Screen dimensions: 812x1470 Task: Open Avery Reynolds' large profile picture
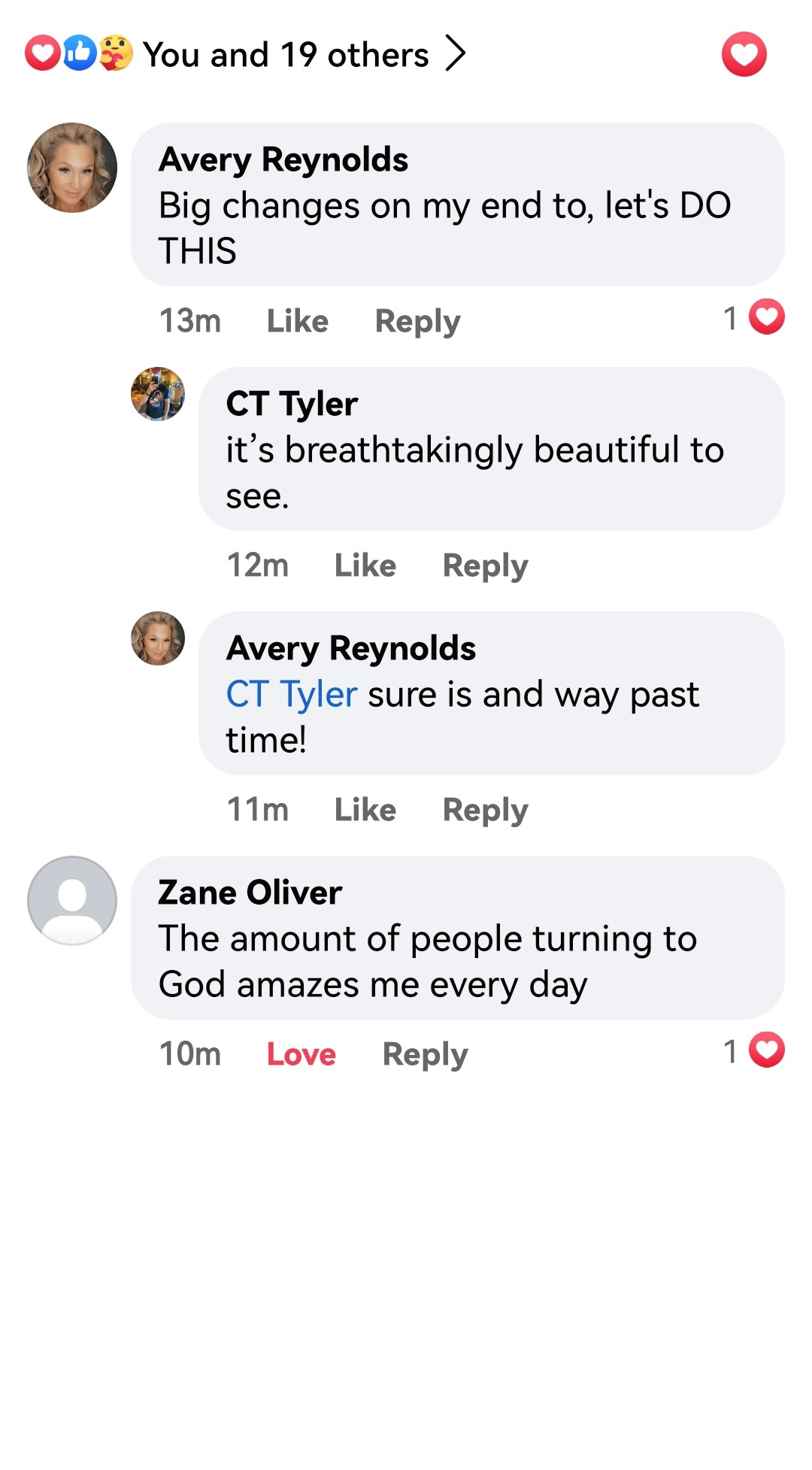(72, 168)
